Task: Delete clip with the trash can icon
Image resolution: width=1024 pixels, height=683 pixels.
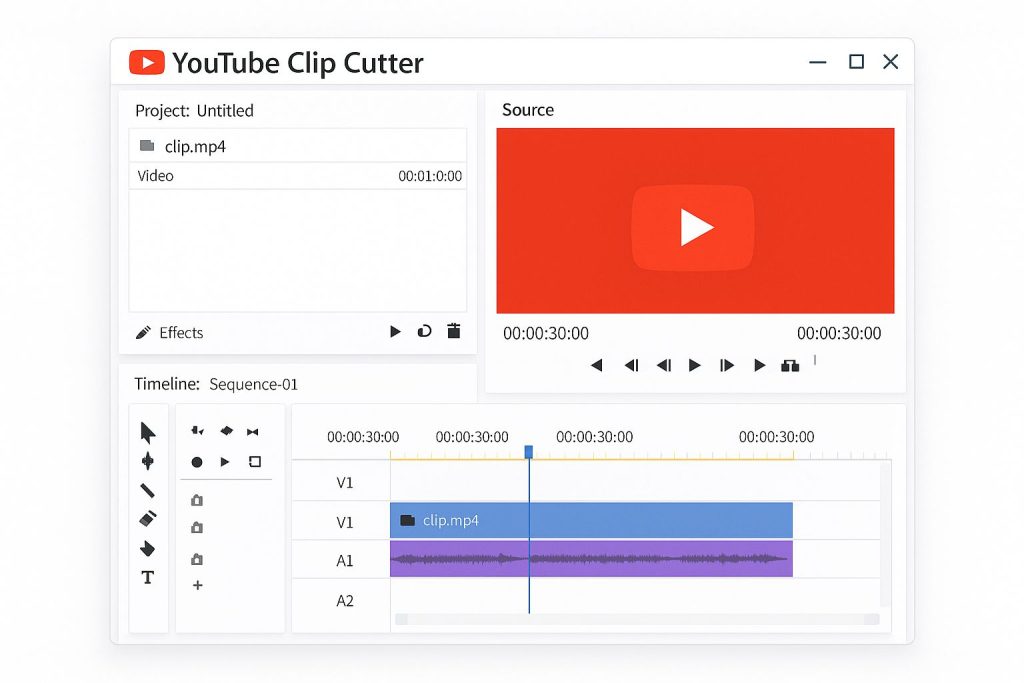Action: [x=454, y=330]
